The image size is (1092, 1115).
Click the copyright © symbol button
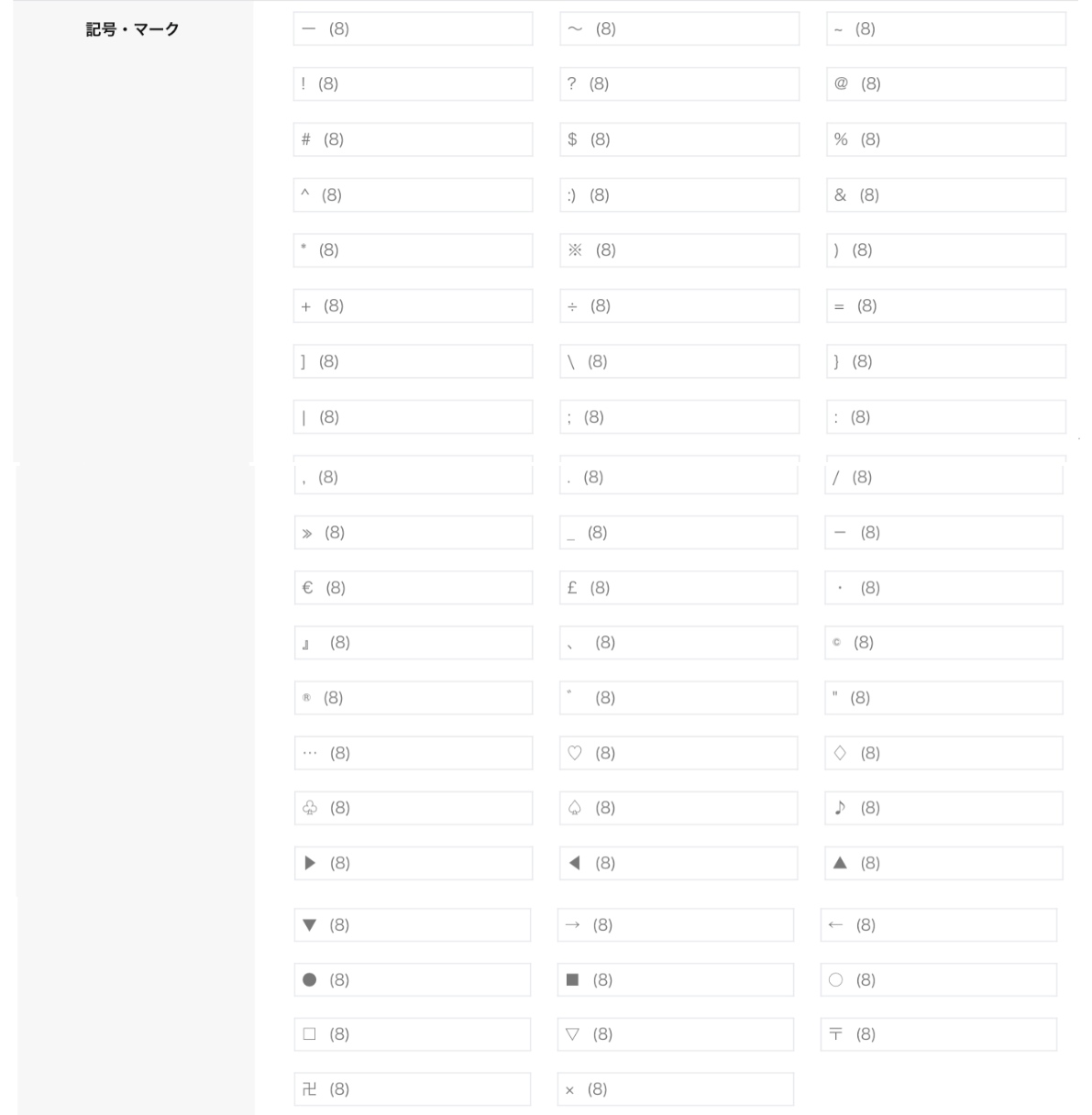[x=943, y=643]
